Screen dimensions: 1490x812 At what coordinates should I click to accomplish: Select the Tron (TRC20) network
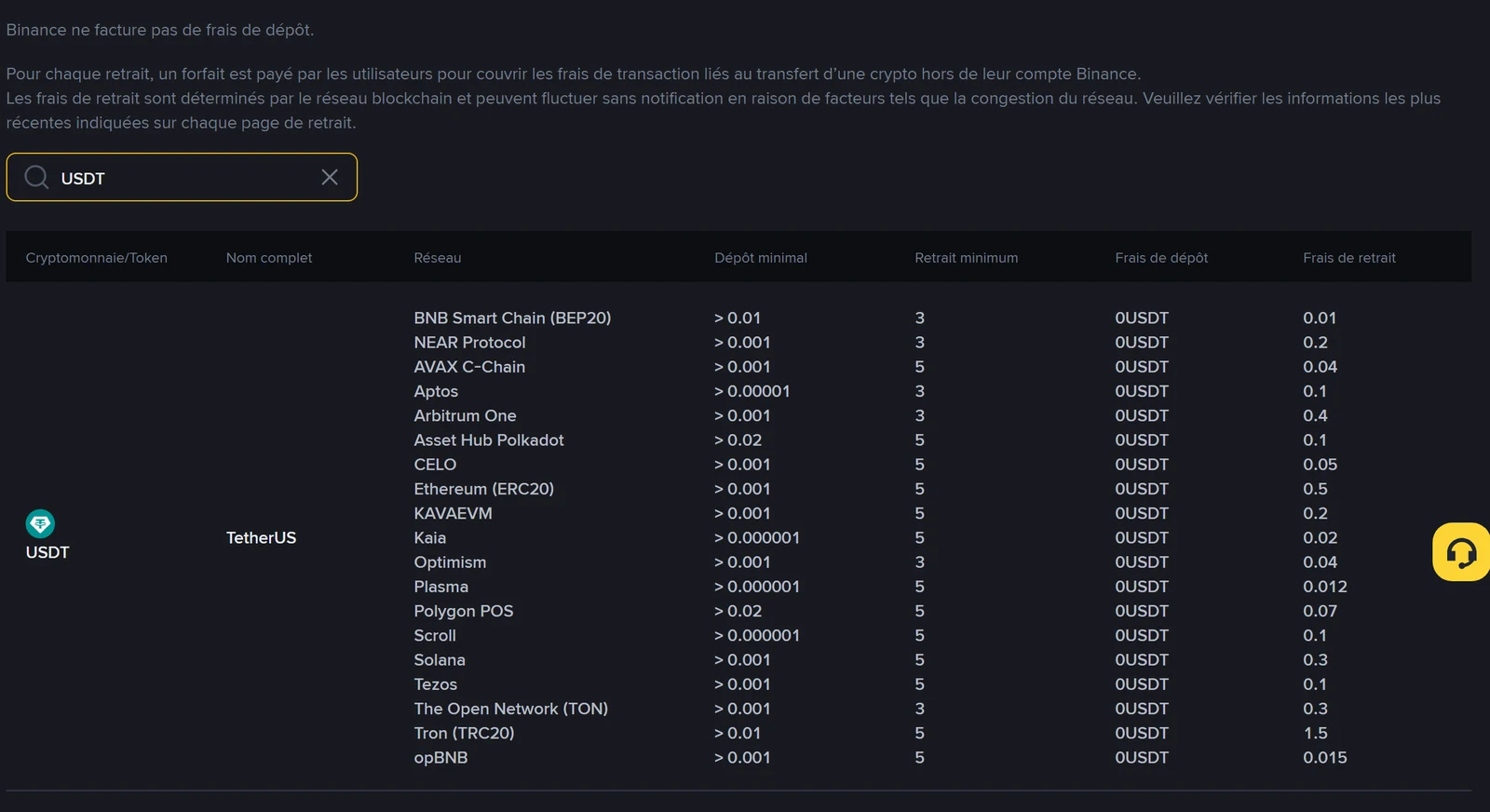[x=464, y=733]
